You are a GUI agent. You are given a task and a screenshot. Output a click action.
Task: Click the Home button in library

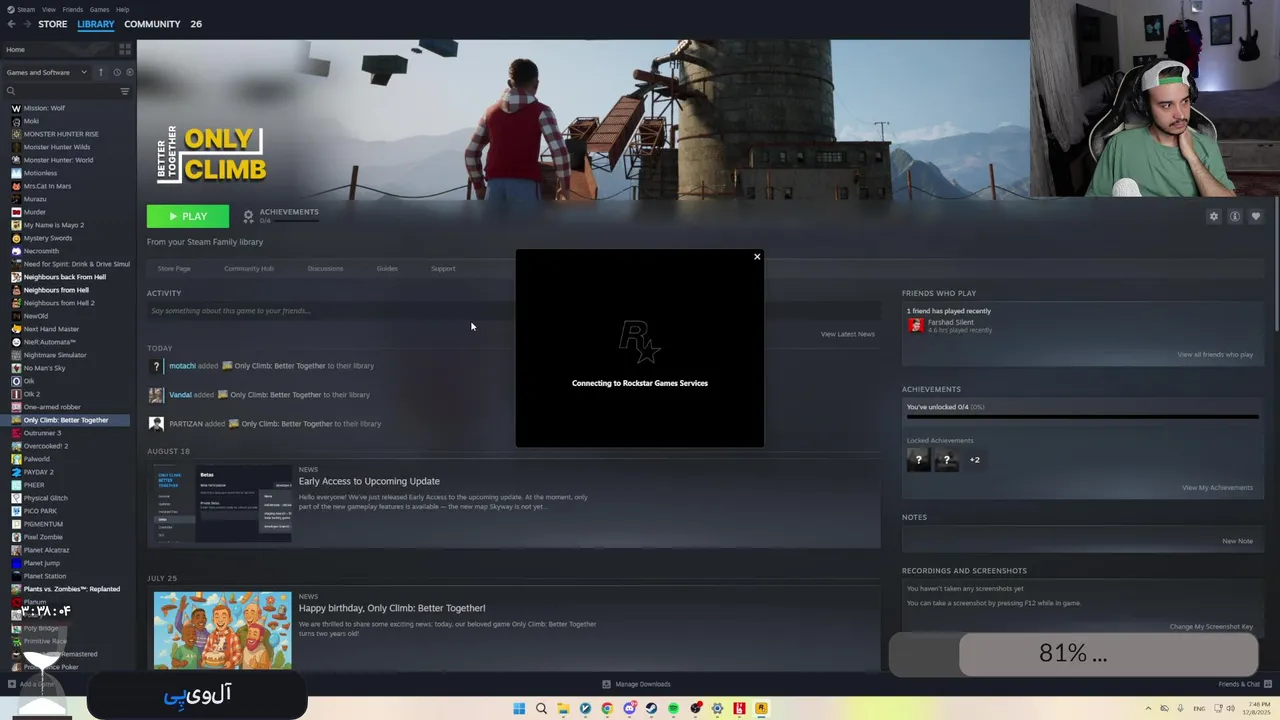[x=60, y=49]
